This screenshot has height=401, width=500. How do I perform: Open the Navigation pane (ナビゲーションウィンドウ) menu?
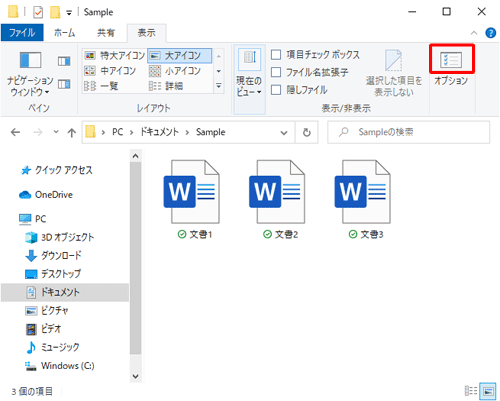point(30,74)
